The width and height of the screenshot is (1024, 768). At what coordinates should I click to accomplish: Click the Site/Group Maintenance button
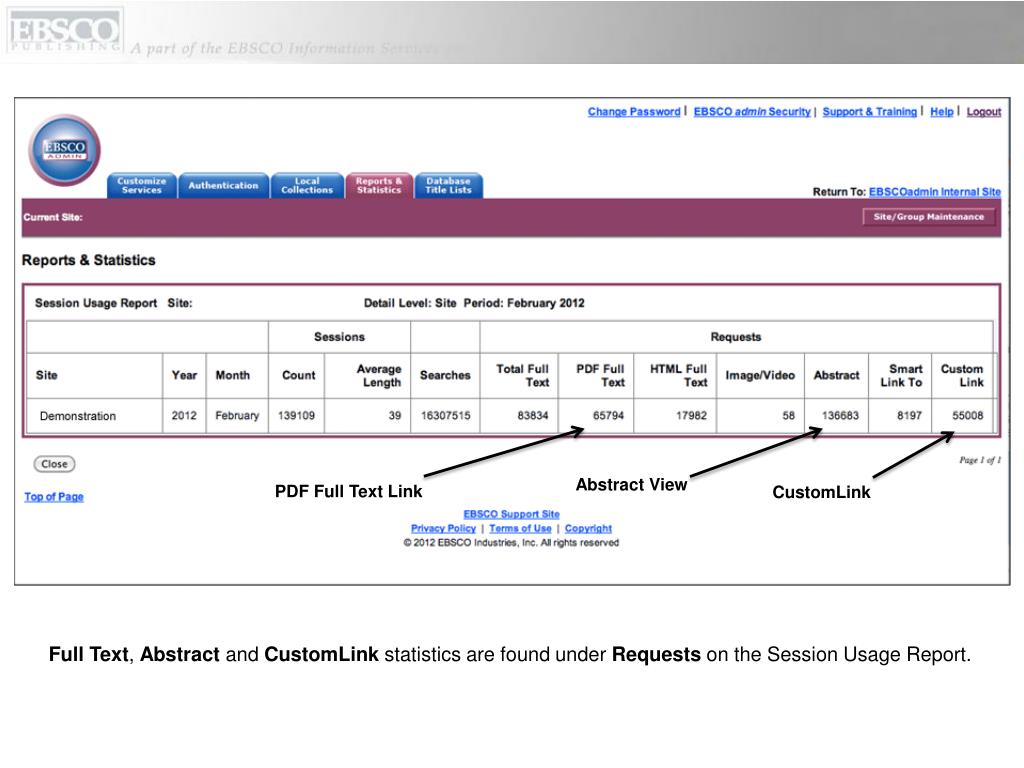[929, 217]
